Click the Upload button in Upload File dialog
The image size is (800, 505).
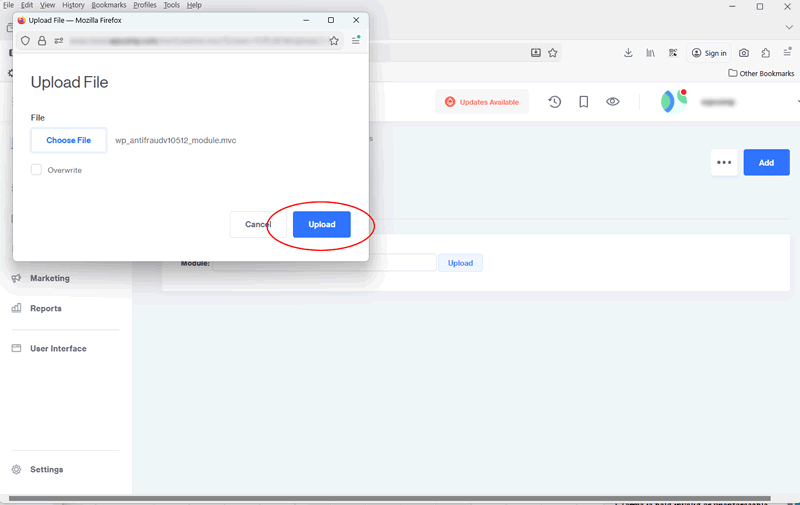click(x=321, y=224)
